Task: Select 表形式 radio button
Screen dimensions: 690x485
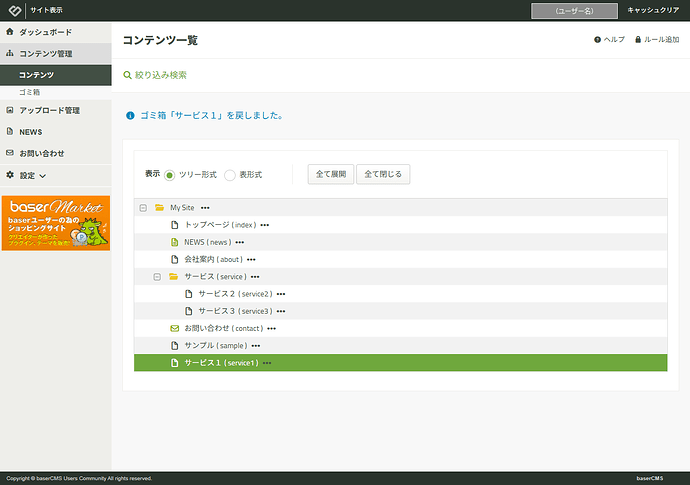Action: [x=230, y=175]
